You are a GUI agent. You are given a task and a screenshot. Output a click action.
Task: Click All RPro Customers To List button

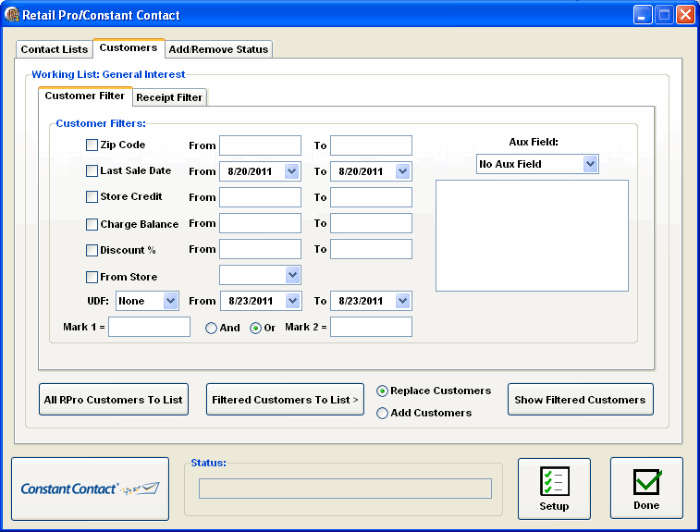113,399
